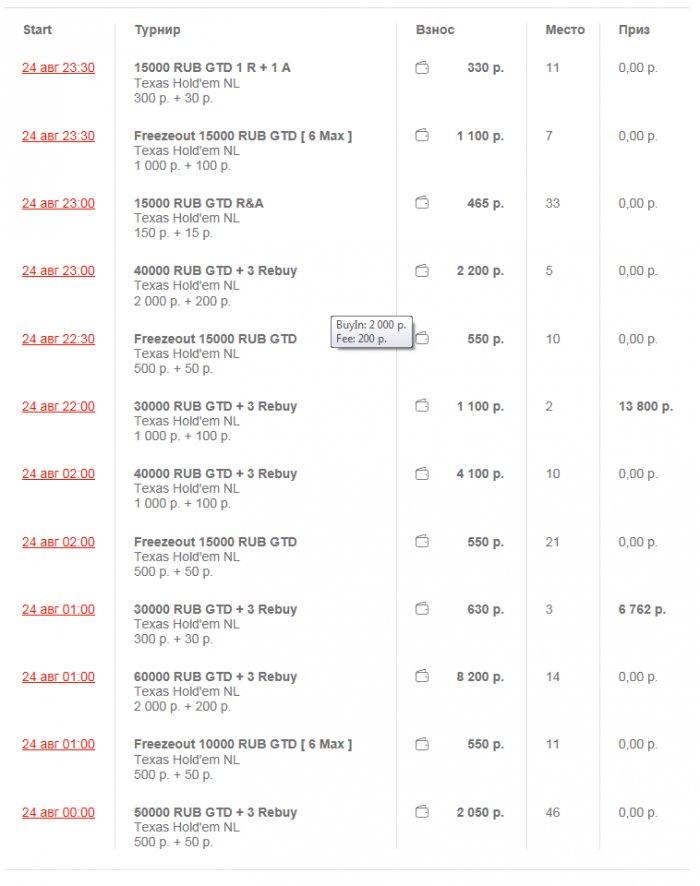Viewport: 700px width, 886px height.
Task: Click wallet icon in Freezeout 15000 [6 Max] row
Action: coord(422,136)
